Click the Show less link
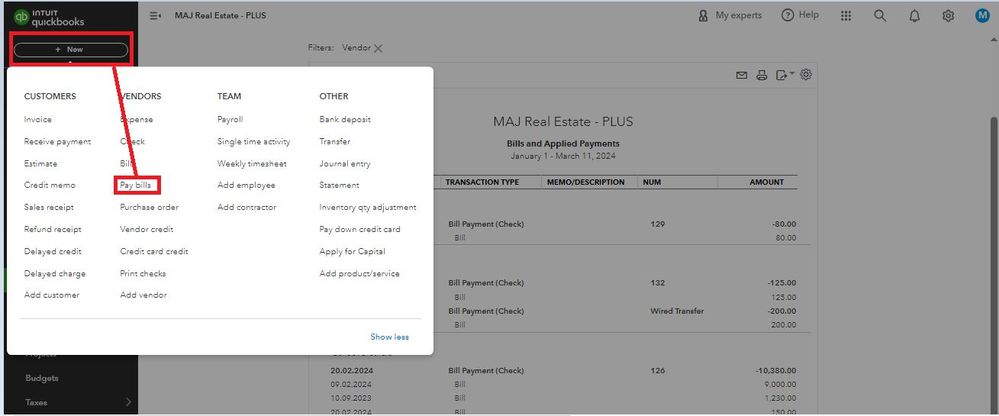Viewport: 999px width, 416px height. 389,337
